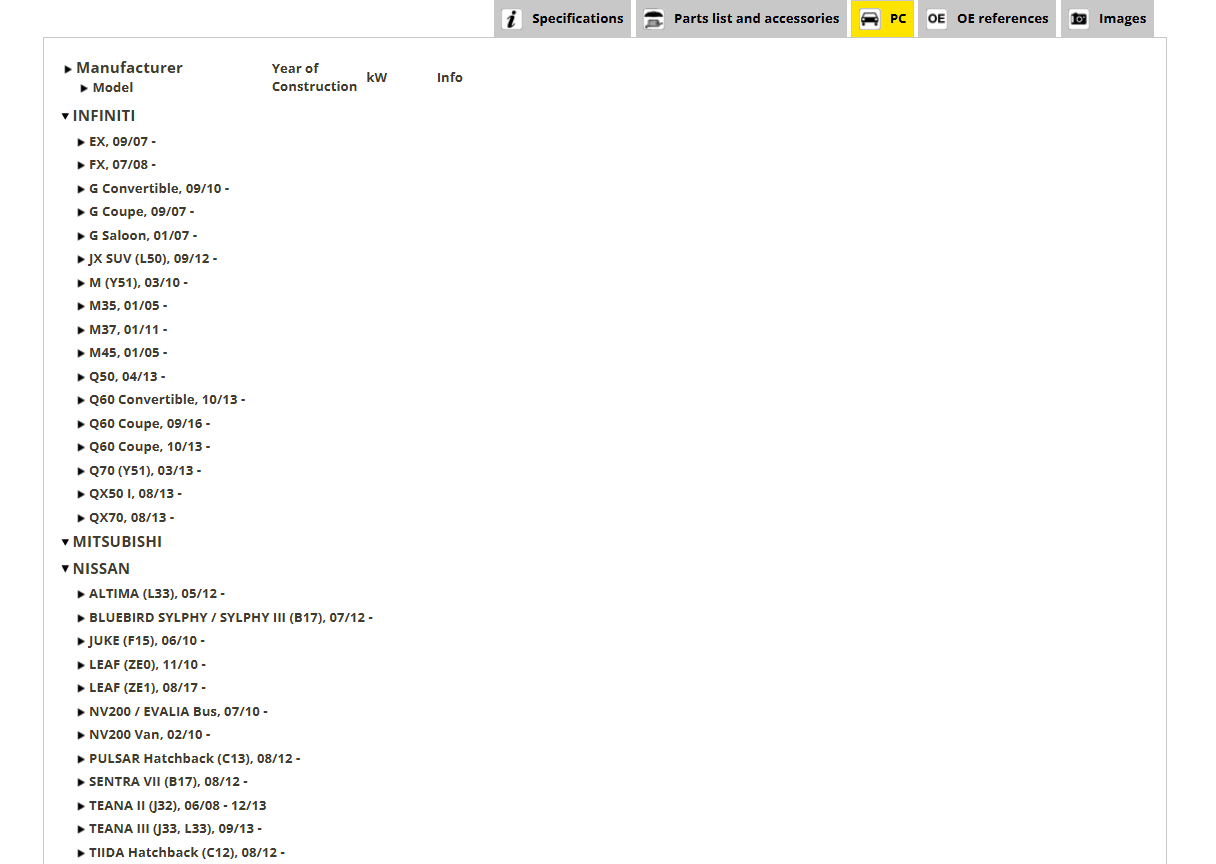Open NV200 / EVALIA Bus, 07/10 row
Screen dimensions: 1216x864
[178, 711]
